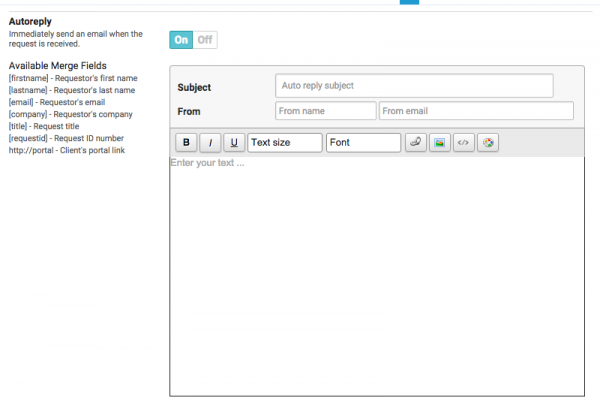600x413 pixels.
Task: Focus the From name field
Action: [326, 111]
